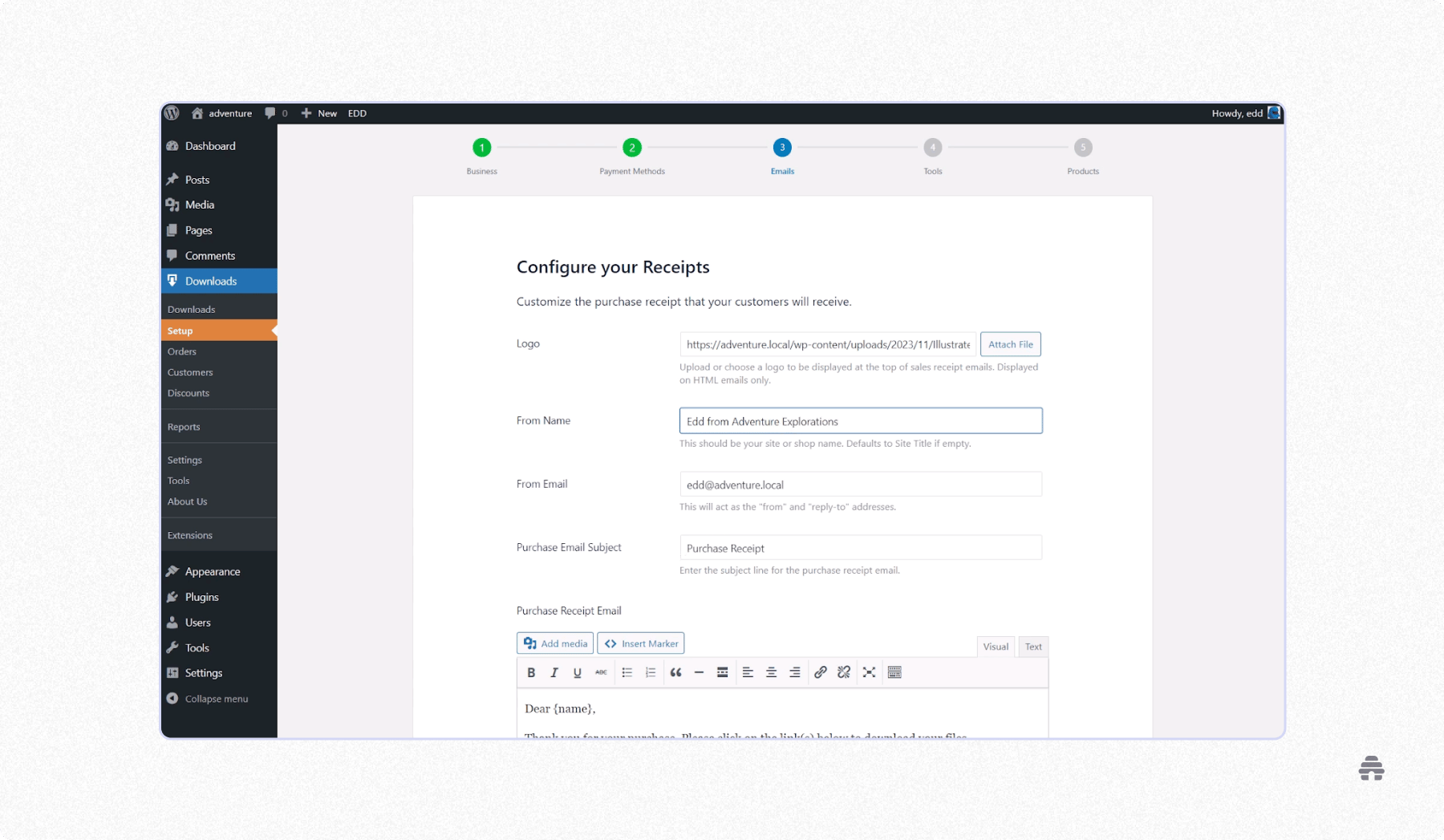Open Add media for the receipt email
Image resolution: width=1444 pixels, height=840 pixels.
554,643
